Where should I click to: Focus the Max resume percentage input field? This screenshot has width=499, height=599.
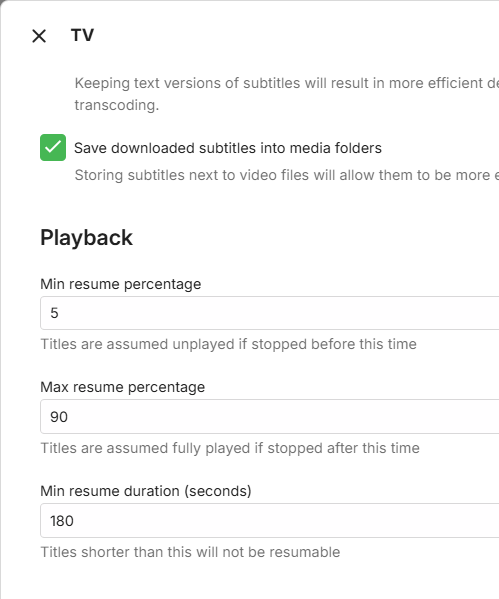coord(270,416)
